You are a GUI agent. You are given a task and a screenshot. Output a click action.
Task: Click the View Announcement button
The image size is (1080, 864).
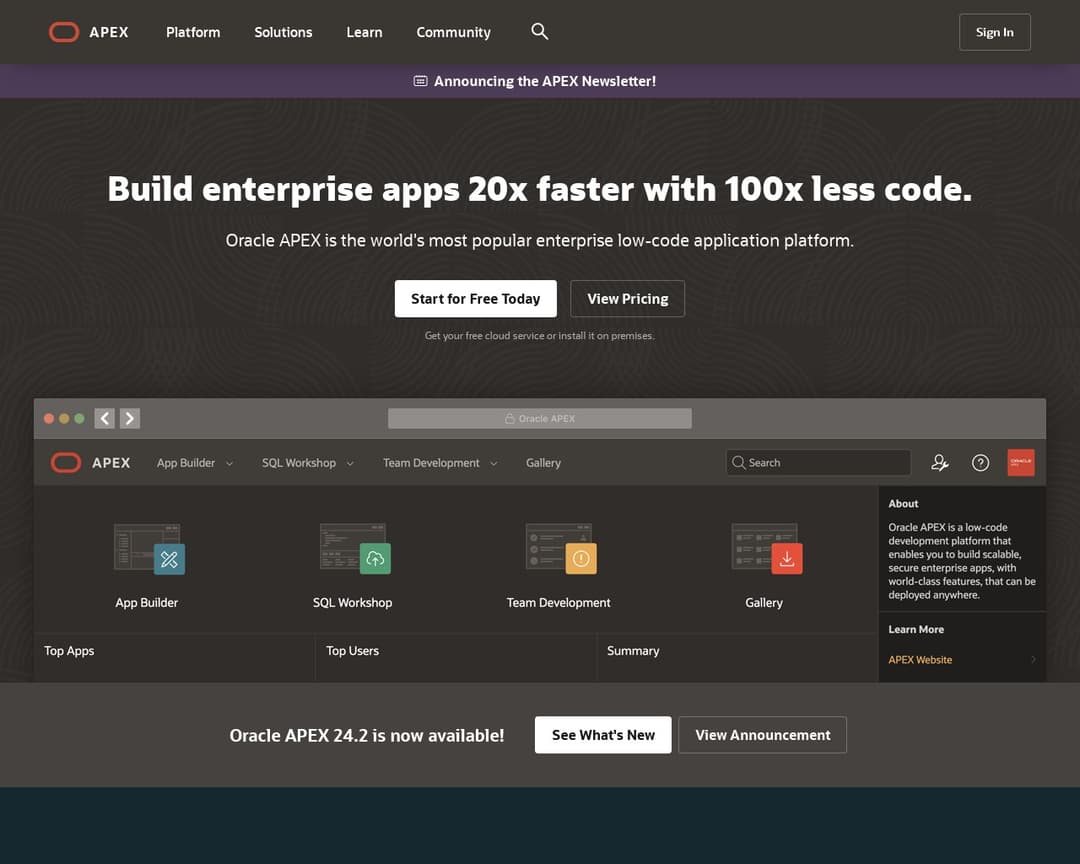(x=762, y=735)
